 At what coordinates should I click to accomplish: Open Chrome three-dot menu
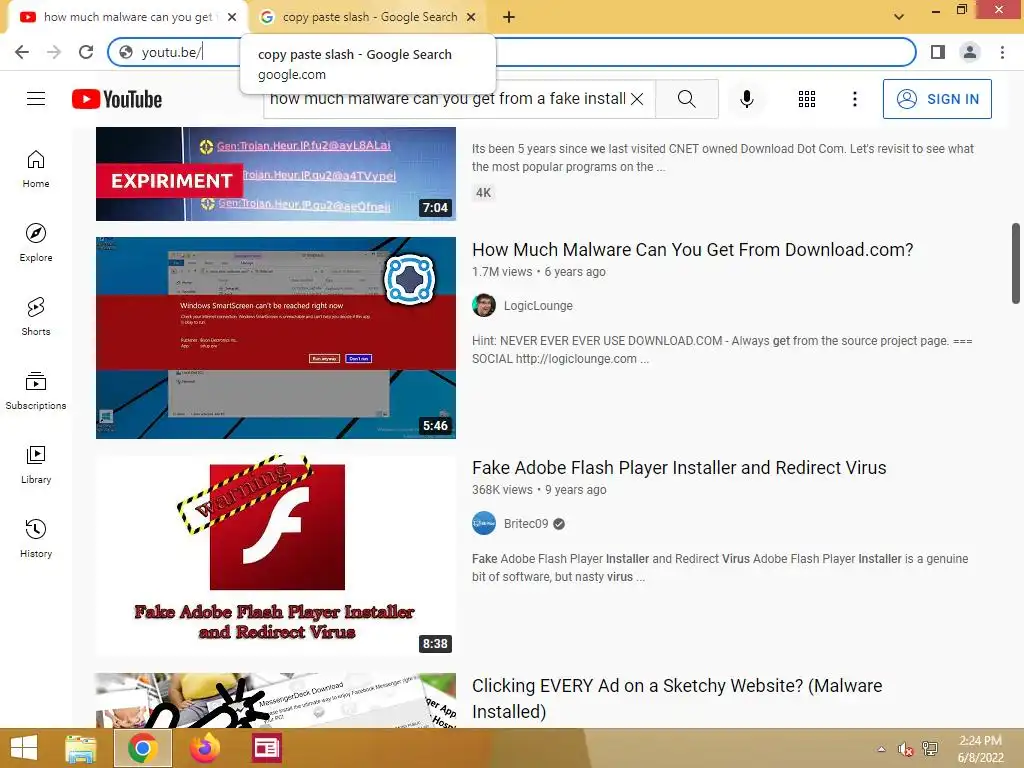[1002, 52]
